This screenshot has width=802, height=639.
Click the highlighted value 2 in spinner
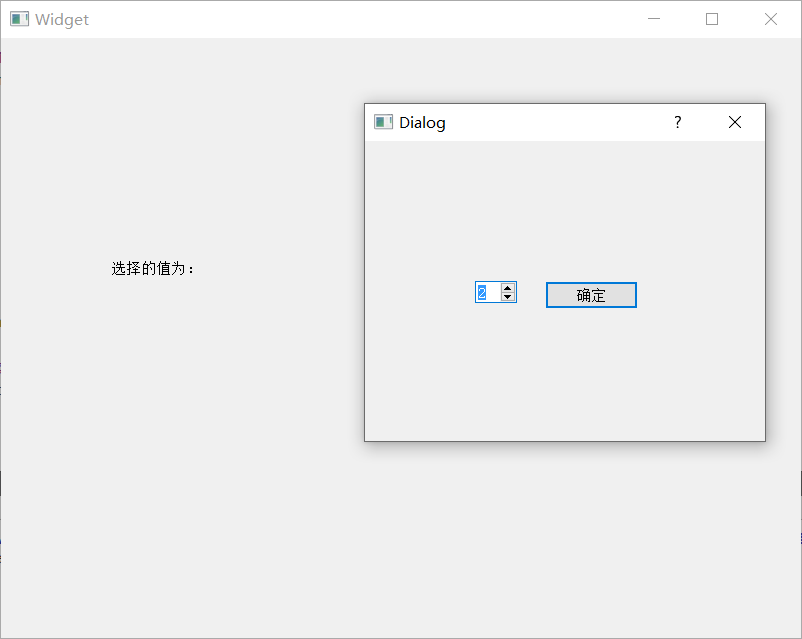(482, 292)
